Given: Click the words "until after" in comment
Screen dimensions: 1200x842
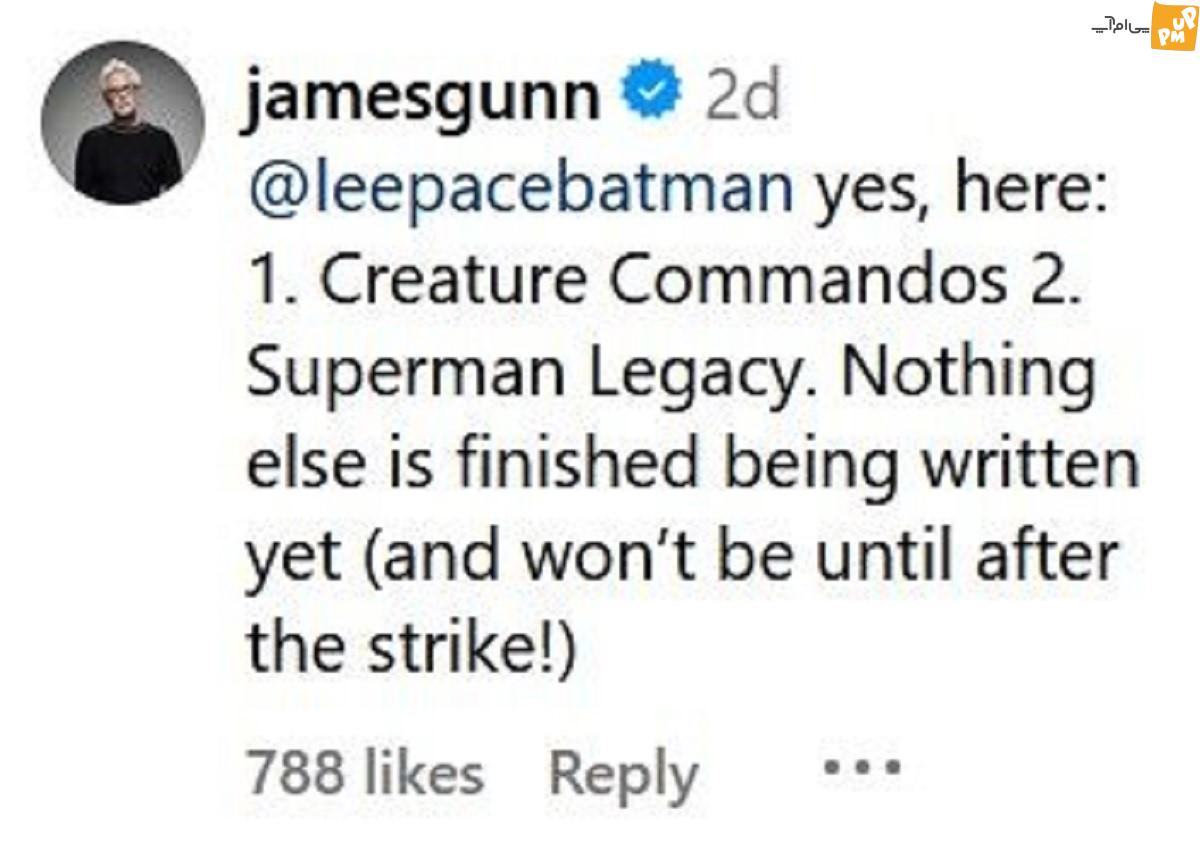Looking at the screenshot, I should 968,558.
